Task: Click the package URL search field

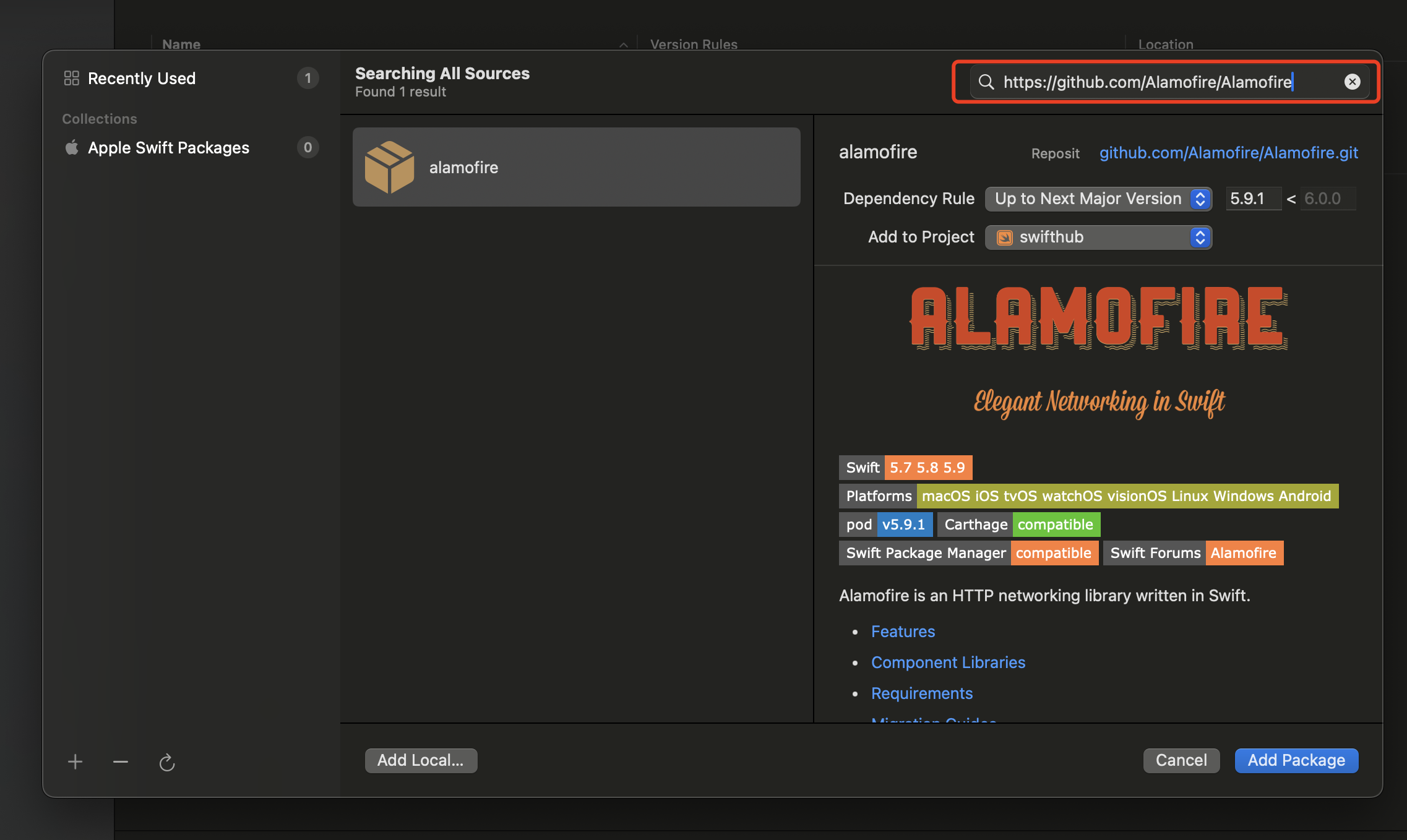Action: [x=1157, y=82]
